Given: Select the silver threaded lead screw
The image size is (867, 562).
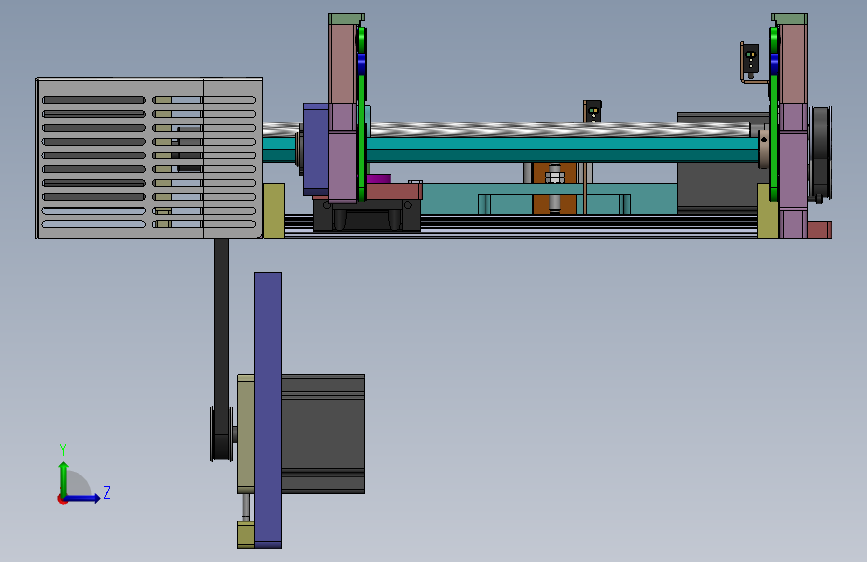Looking at the screenshot, I should coord(558,129).
